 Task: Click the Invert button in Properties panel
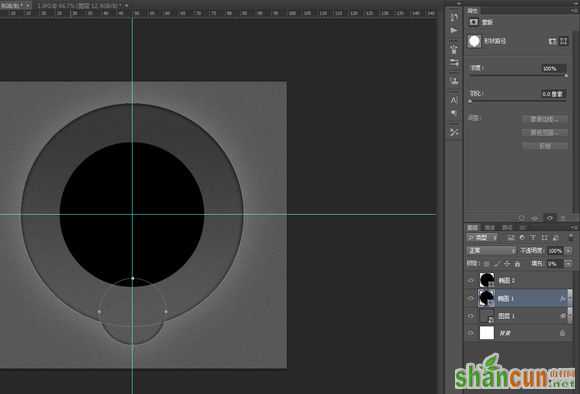(544, 146)
